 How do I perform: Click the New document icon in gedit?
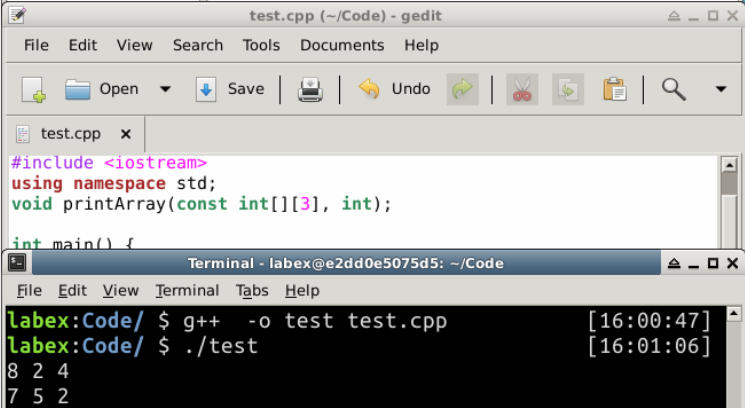coord(33,90)
